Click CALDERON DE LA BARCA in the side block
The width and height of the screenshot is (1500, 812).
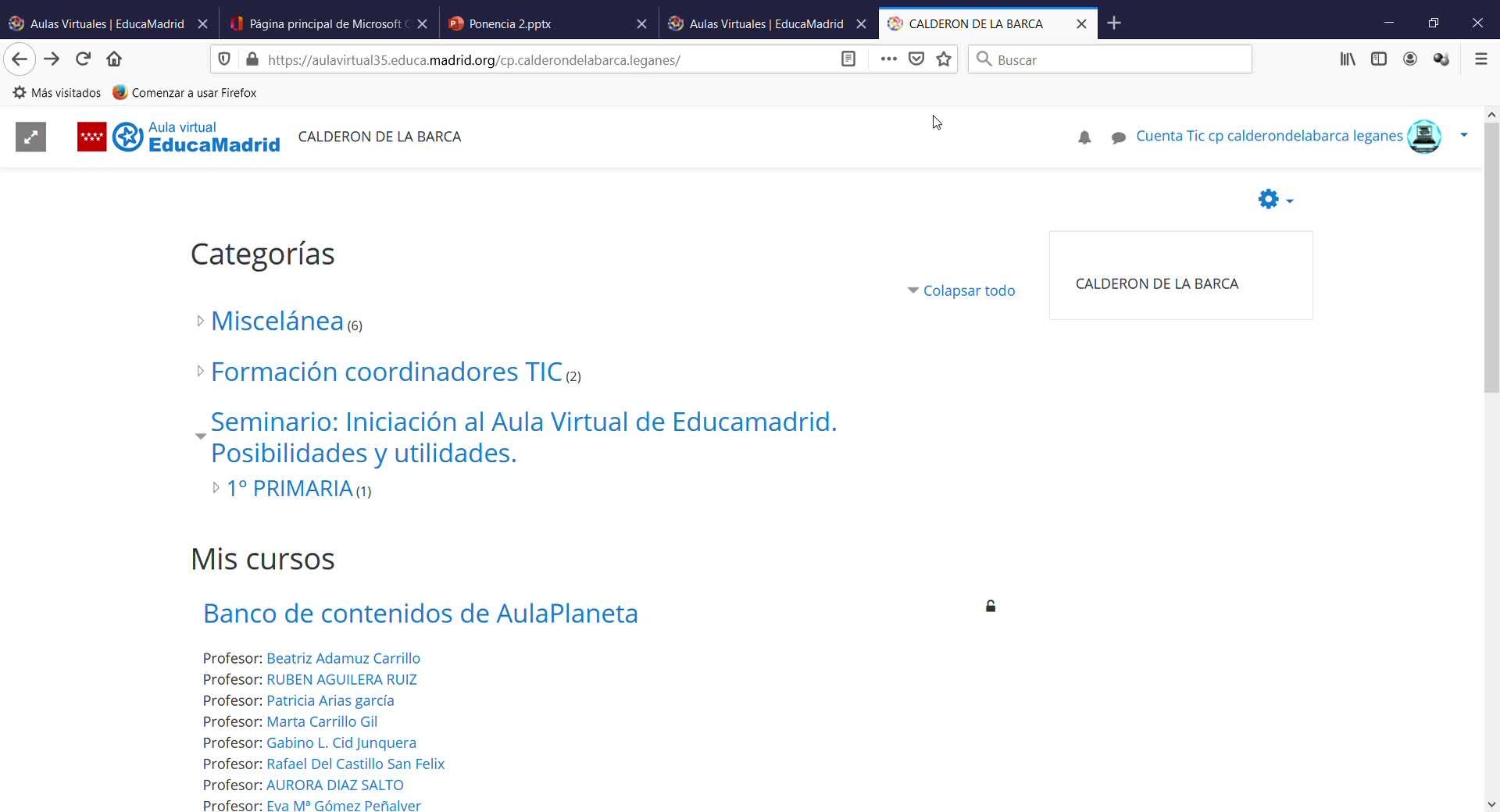pos(1157,283)
